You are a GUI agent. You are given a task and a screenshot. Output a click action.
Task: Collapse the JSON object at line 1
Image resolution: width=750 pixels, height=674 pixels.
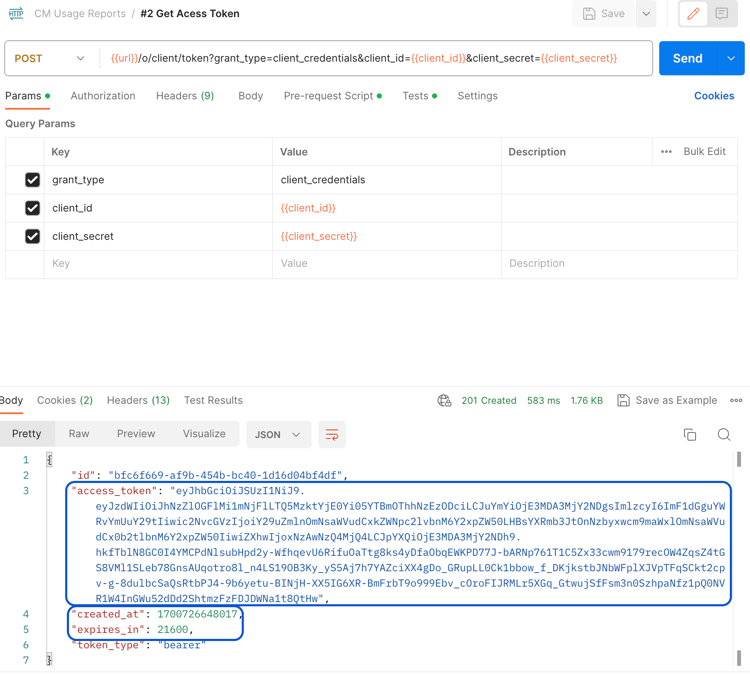(49, 460)
